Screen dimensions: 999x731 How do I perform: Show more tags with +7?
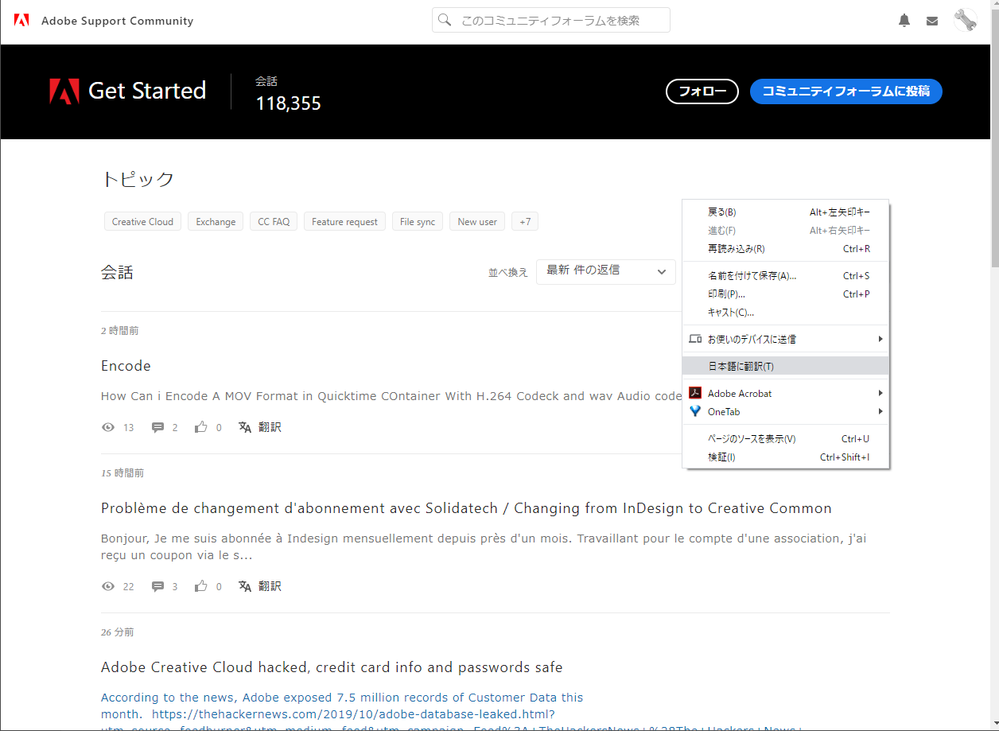[x=525, y=222]
